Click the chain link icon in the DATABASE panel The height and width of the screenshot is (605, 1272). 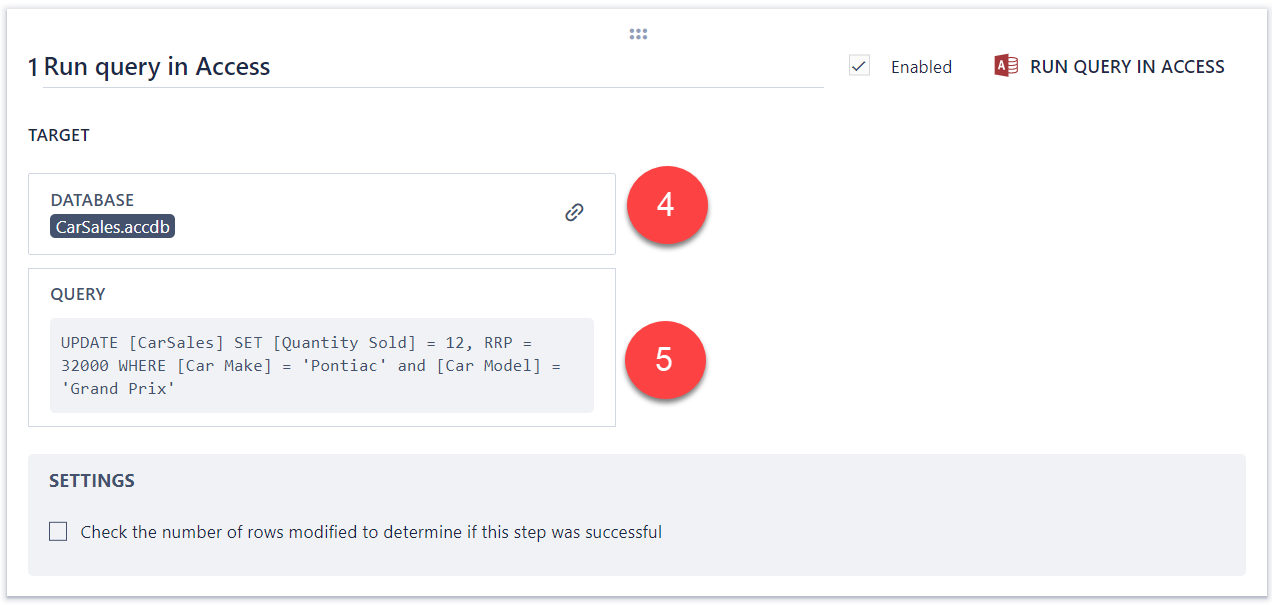click(x=574, y=212)
